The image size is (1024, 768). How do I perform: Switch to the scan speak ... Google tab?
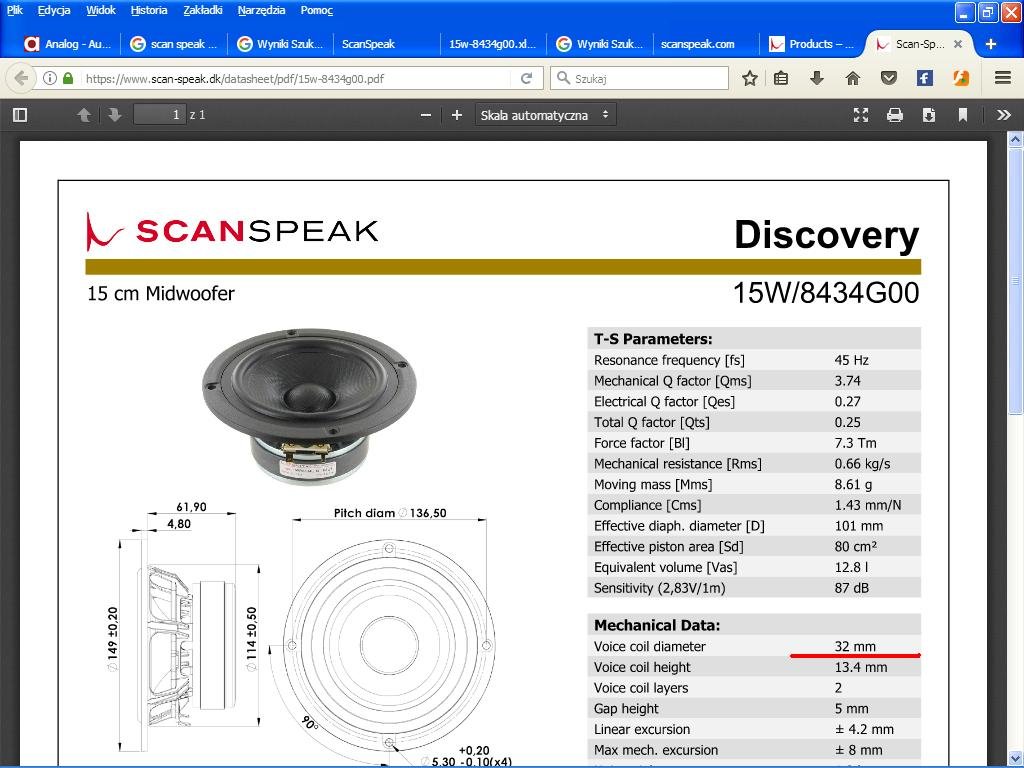(174, 44)
